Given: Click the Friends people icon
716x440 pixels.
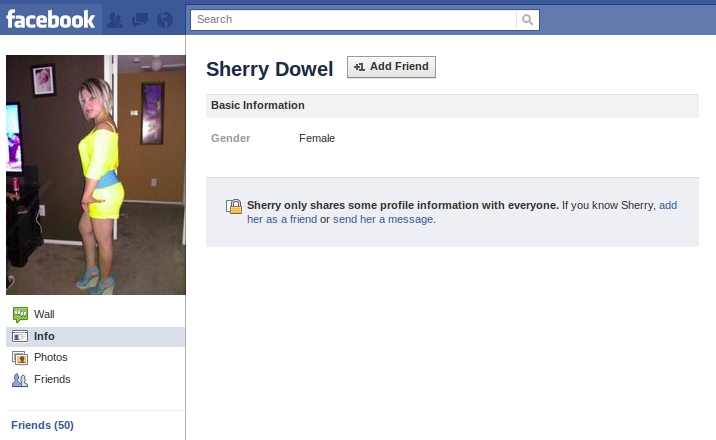Looking at the screenshot, I should coord(20,380).
